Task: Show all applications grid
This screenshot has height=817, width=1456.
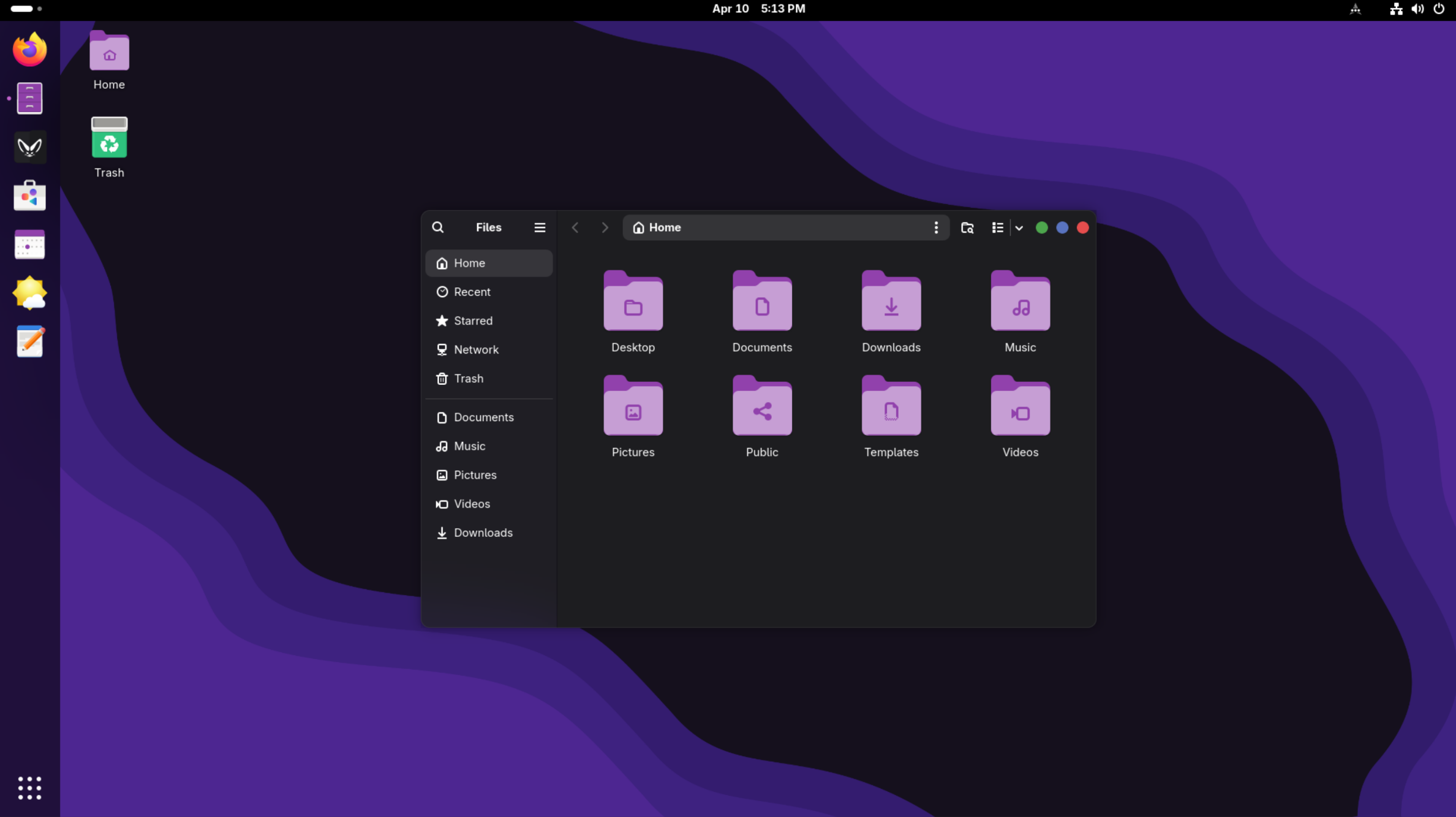Action: coord(29,788)
